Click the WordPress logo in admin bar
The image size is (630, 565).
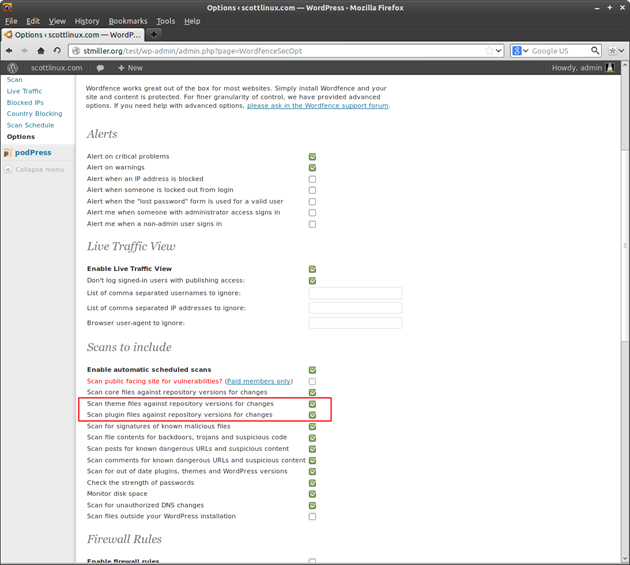13,68
